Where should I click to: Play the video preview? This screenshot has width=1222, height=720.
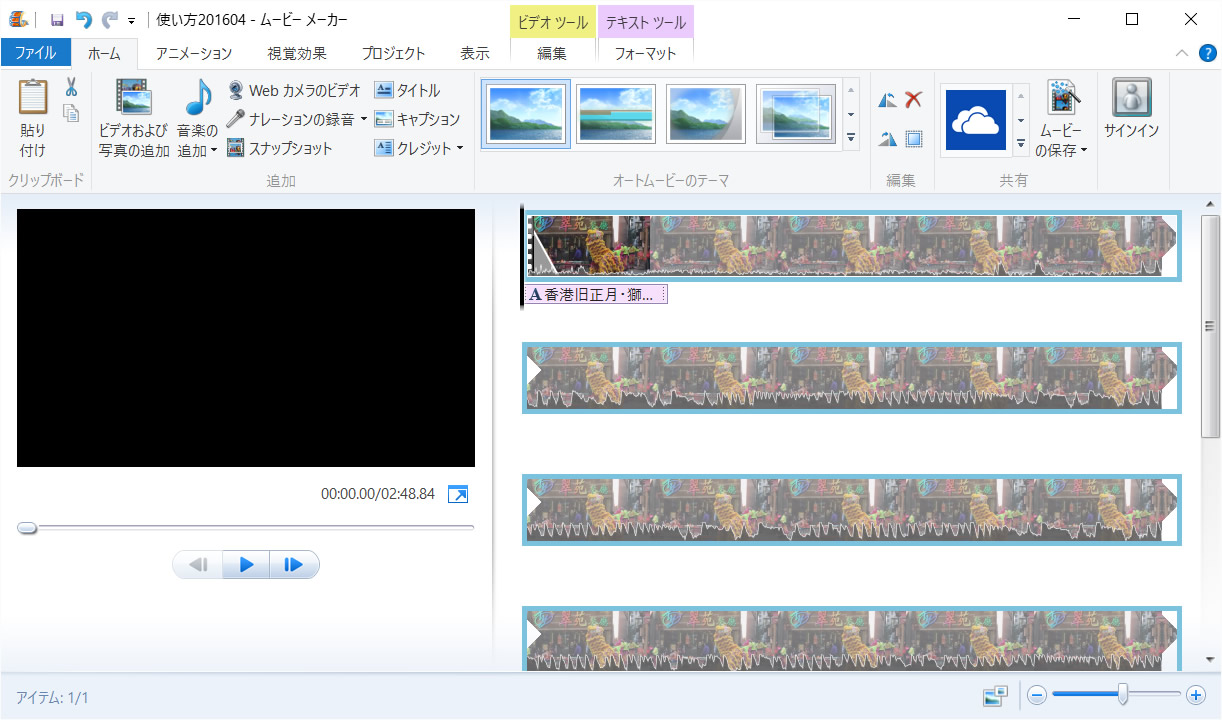246,565
